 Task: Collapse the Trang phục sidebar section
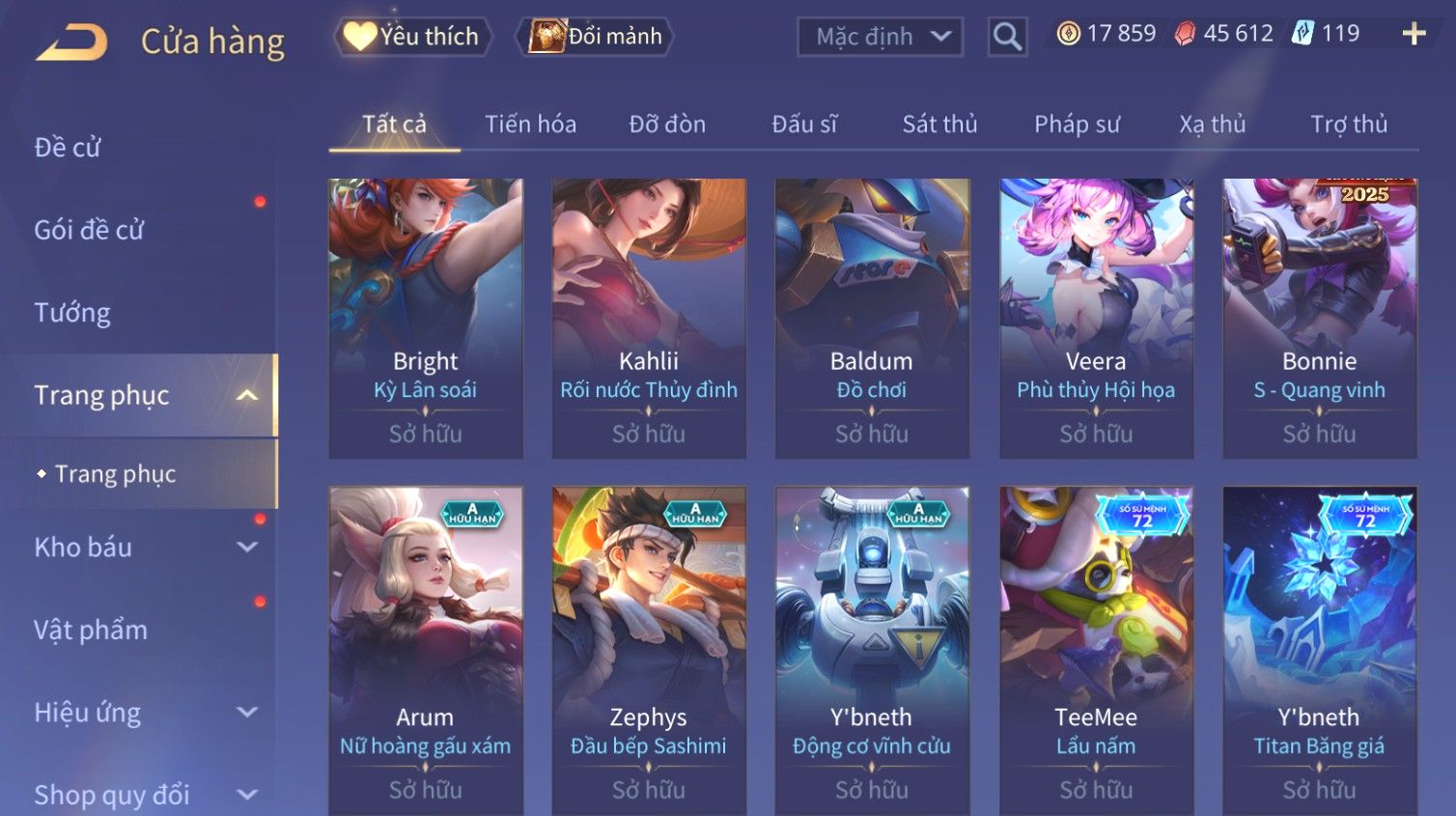coord(247,395)
